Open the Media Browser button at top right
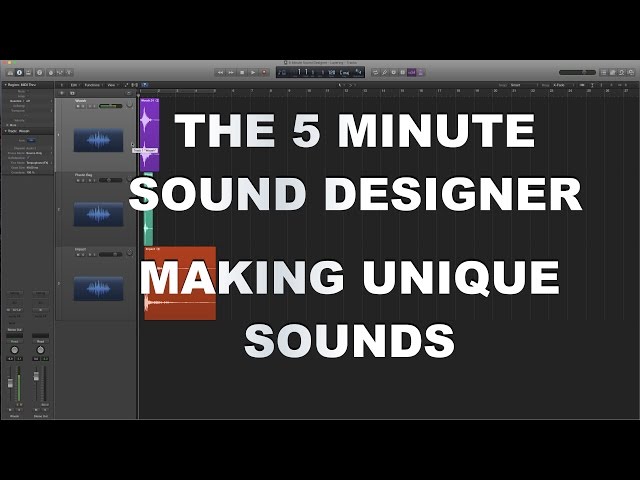 pyautogui.click(x=631, y=73)
